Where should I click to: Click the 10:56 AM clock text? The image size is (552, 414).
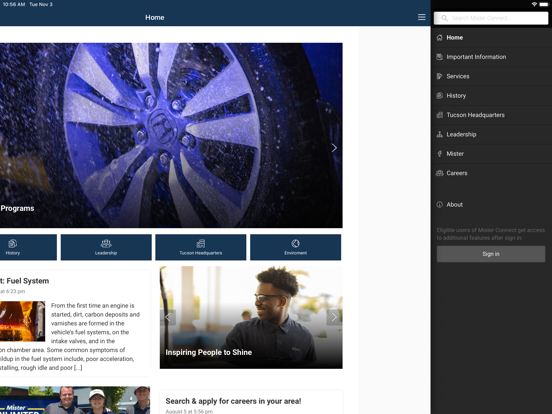coord(14,4)
